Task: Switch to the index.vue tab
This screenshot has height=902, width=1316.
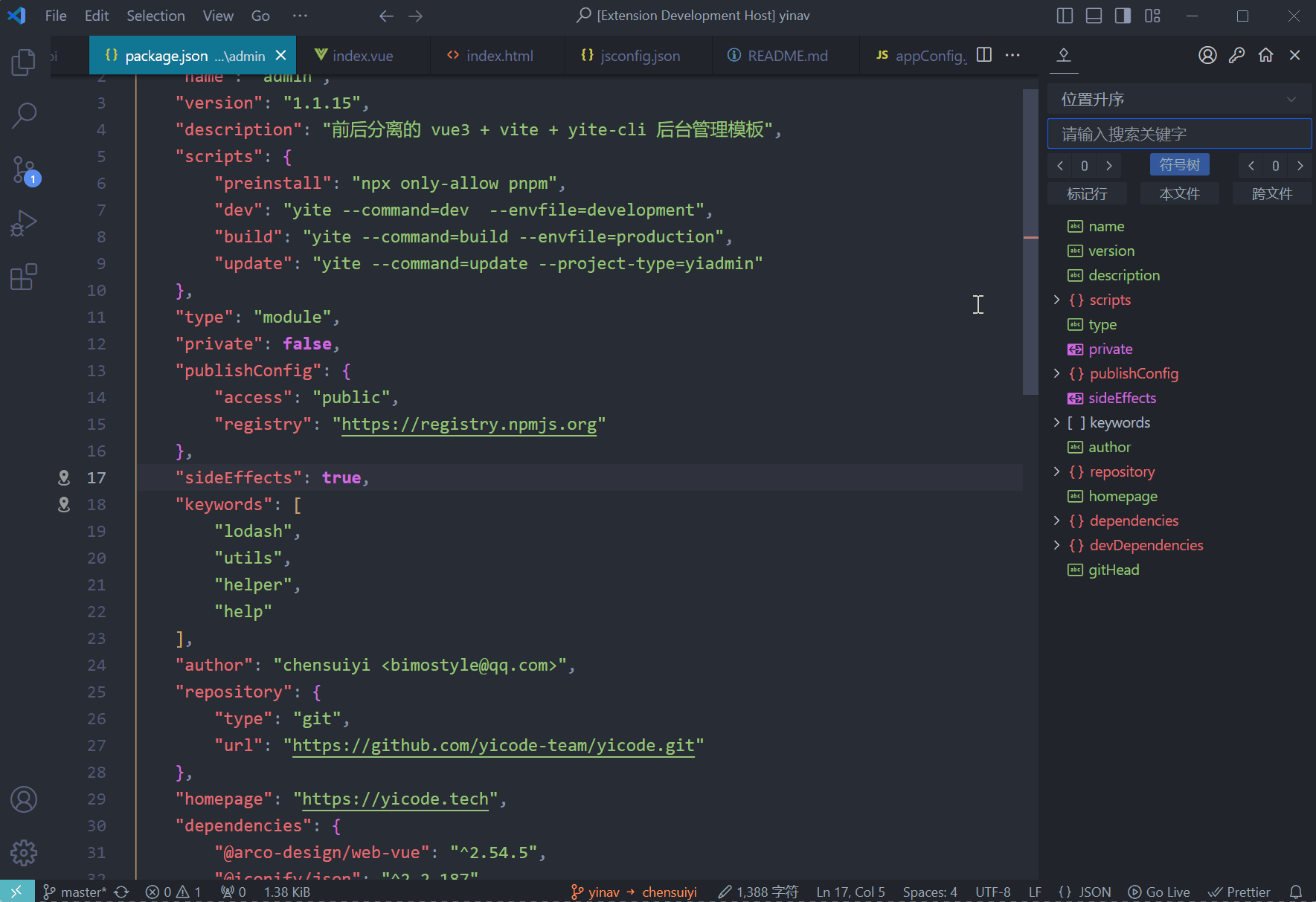Action: [362, 56]
